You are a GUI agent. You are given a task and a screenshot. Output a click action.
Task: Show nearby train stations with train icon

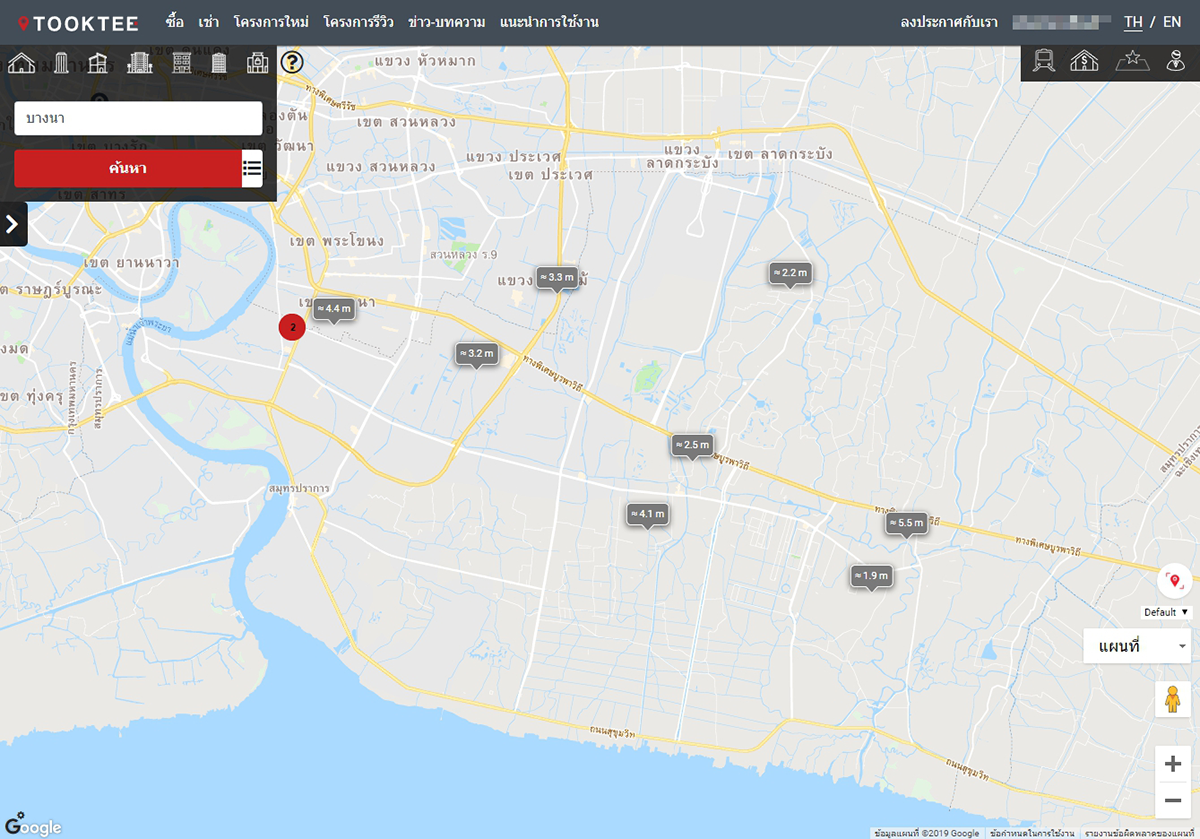pos(1044,62)
